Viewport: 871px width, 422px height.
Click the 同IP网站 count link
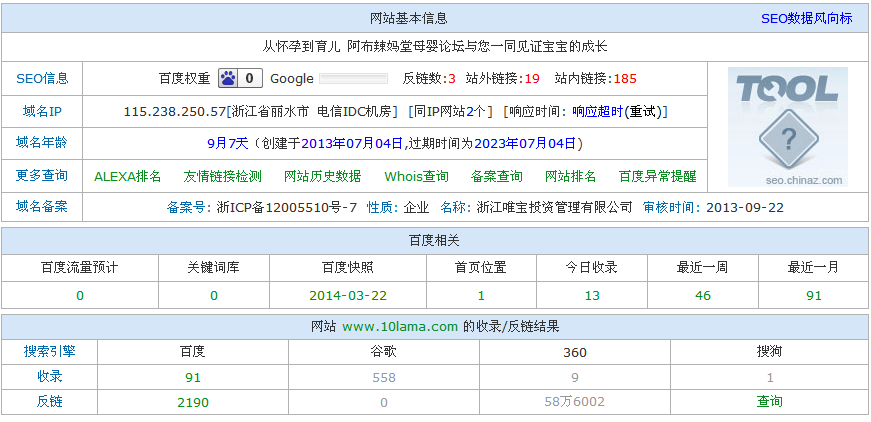coord(450,111)
